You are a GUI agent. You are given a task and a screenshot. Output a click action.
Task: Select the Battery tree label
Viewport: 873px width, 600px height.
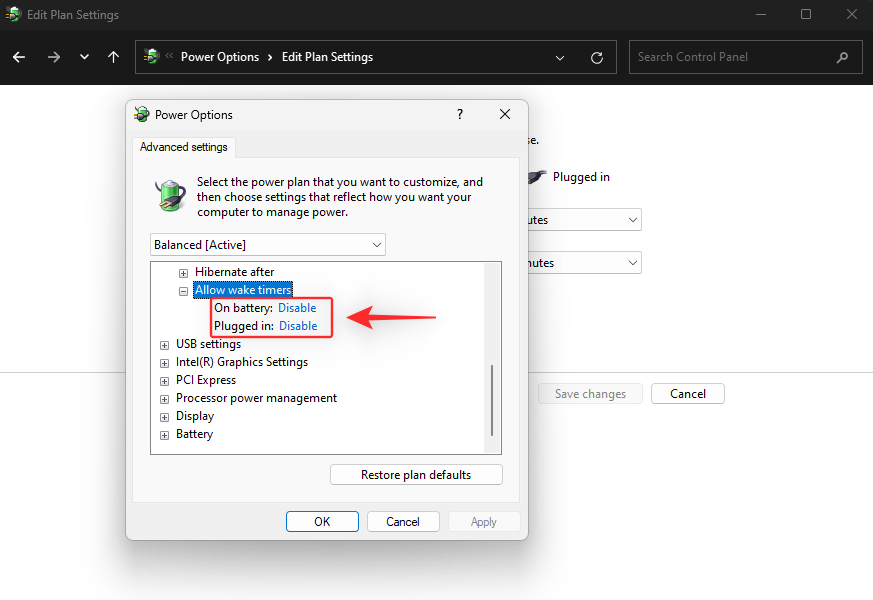click(x=194, y=434)
